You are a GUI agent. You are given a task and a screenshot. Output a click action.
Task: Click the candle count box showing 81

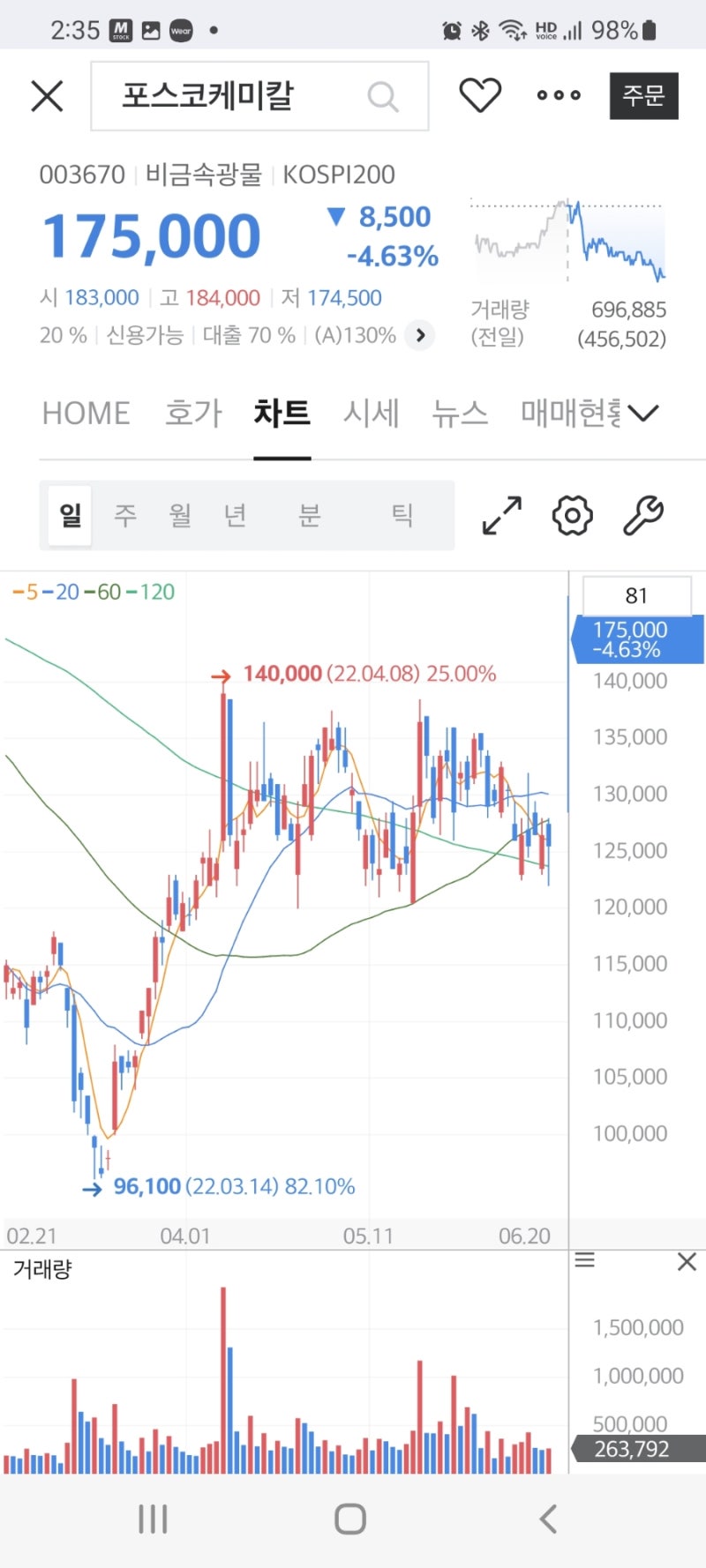pos(636,596)
